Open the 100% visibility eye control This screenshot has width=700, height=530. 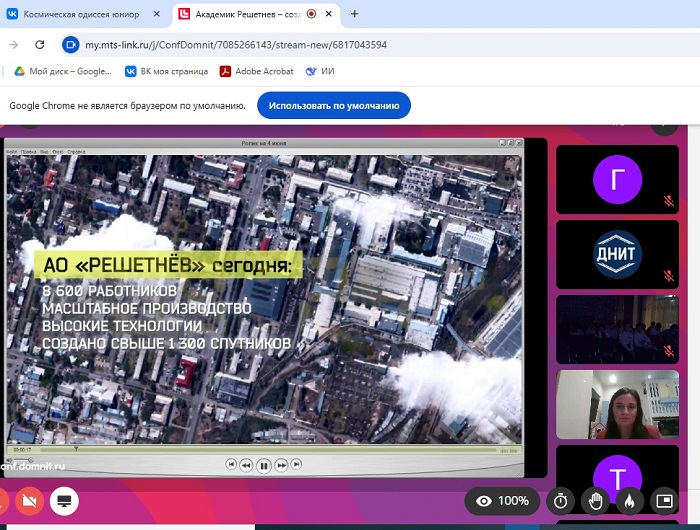pos(502,500)
